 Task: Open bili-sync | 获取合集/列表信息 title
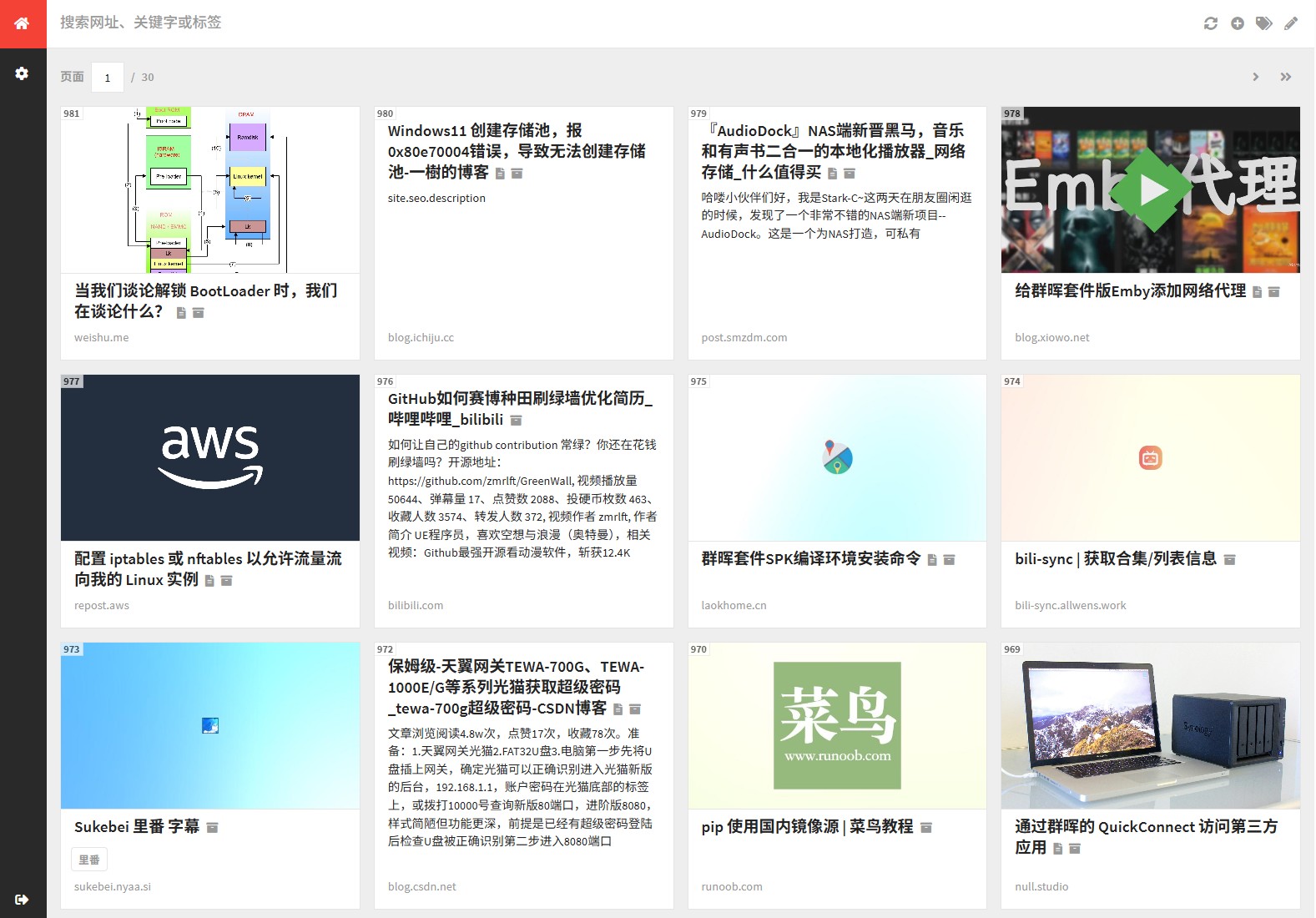(x=1116, y=558)
